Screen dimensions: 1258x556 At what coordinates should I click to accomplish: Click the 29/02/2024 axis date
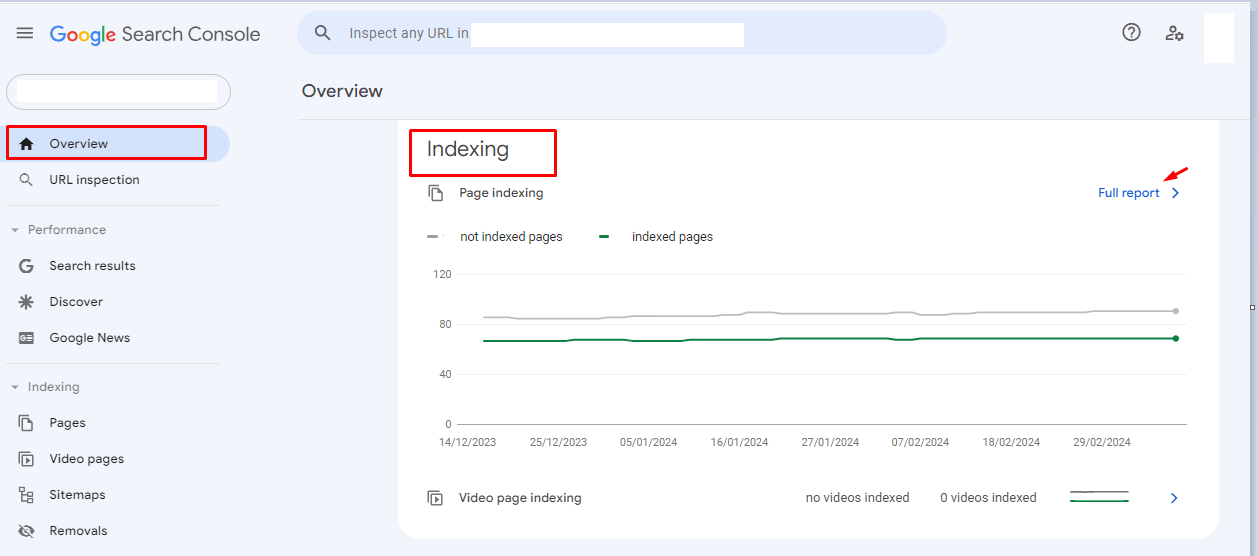pos(1102,442)
